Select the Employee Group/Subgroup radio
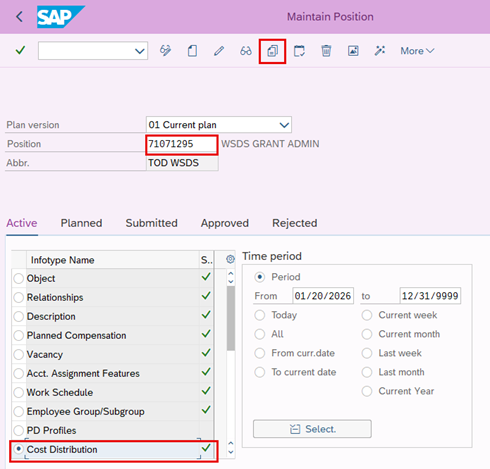Image resolution: width=490 pixels, height=469 pixels. (19, 411)
